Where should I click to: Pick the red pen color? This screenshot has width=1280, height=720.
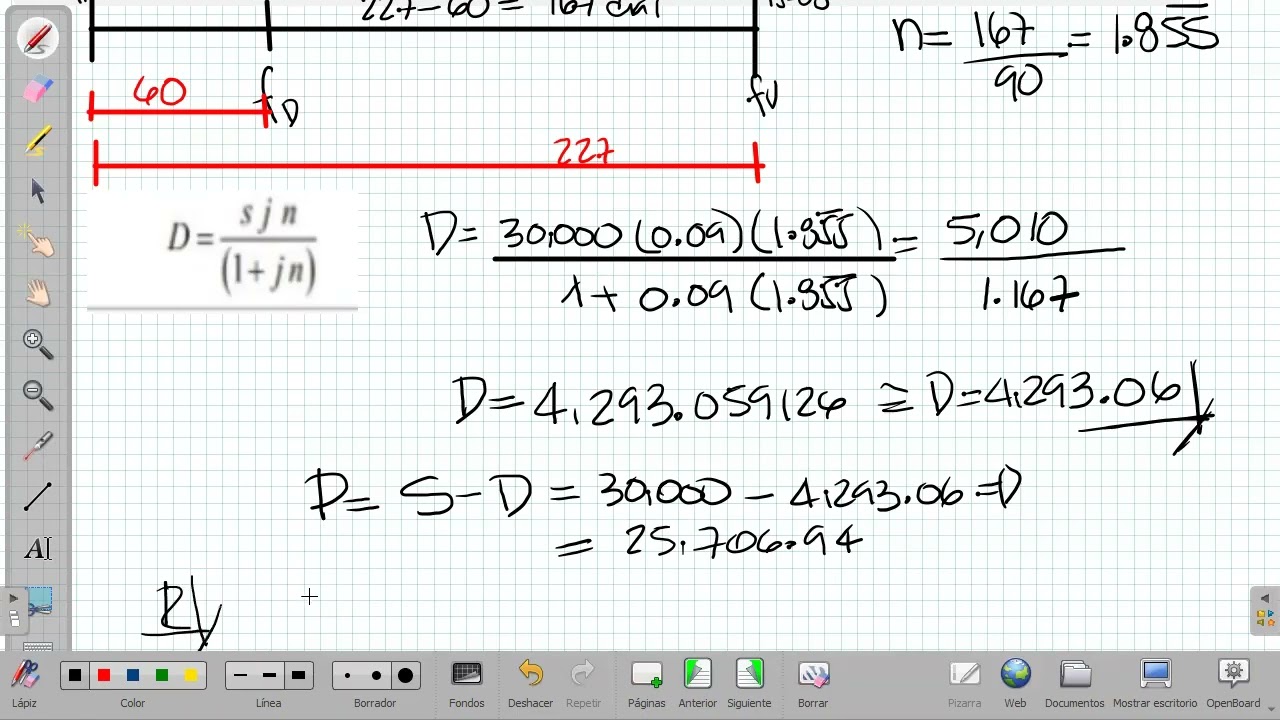(x=104, y=676)
